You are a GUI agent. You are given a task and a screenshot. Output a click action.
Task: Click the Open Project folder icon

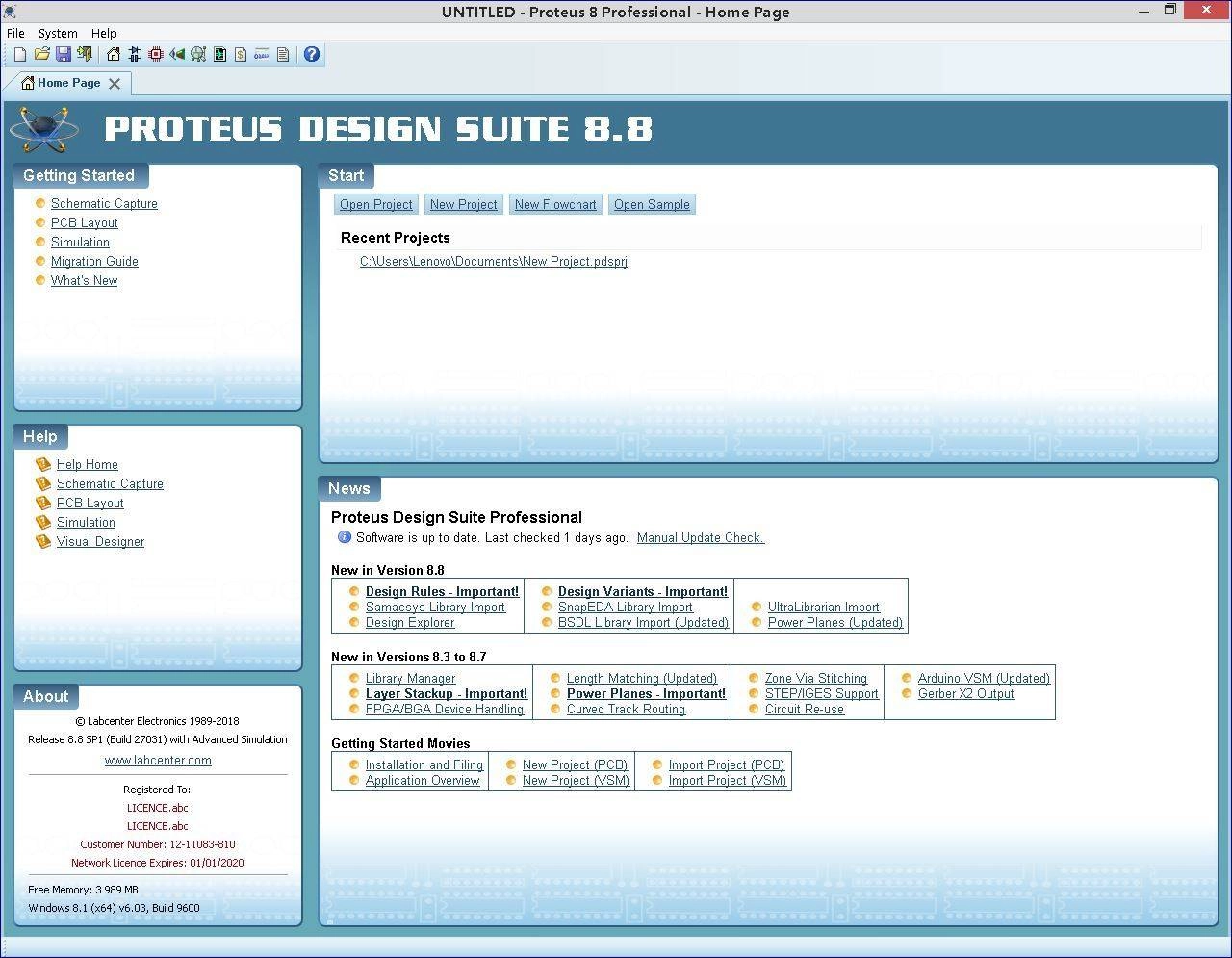point(41,54)
